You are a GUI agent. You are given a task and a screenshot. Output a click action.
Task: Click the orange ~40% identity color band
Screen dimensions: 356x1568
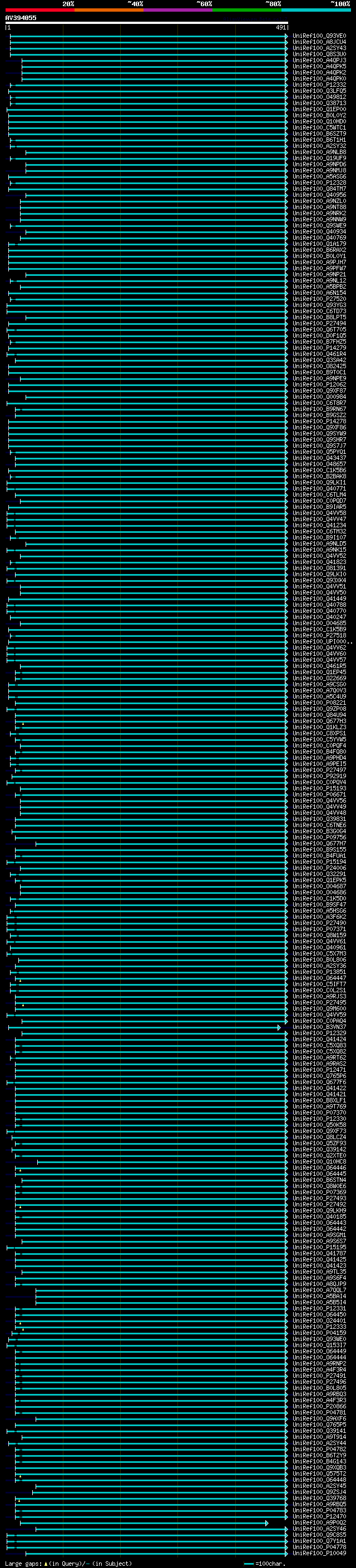point(109,11)
